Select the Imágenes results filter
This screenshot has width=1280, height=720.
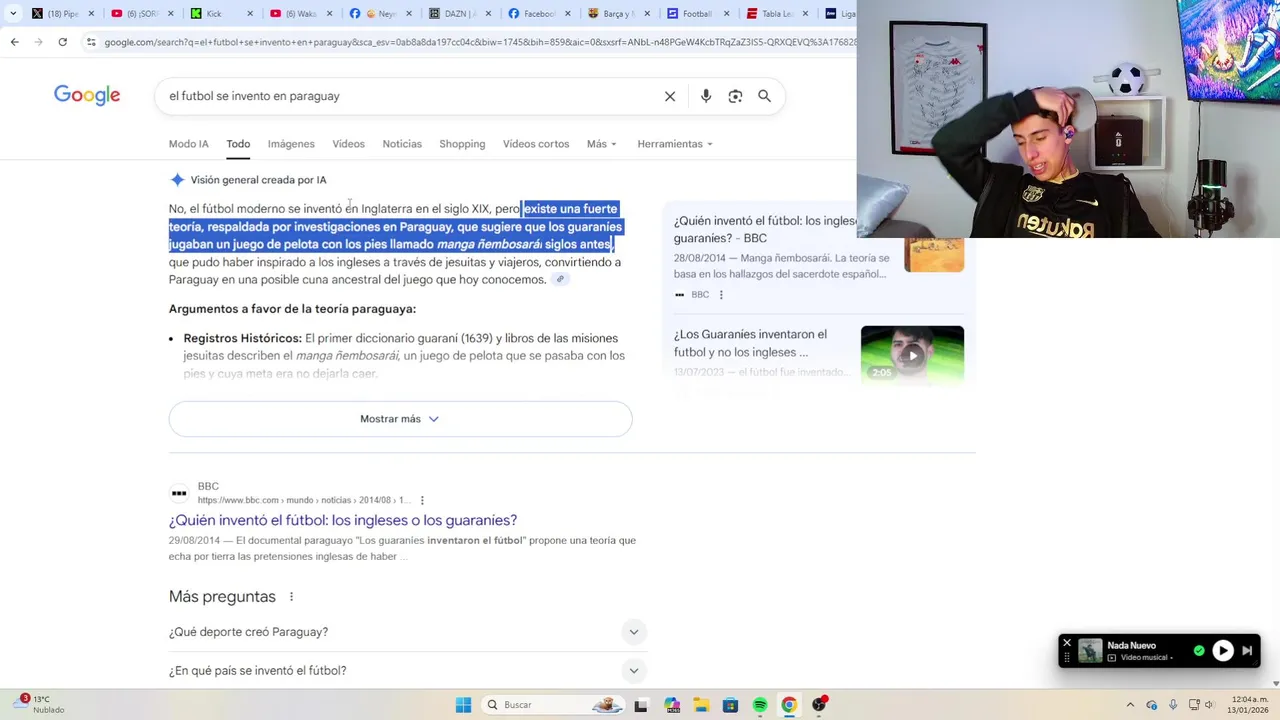point(291,144)
